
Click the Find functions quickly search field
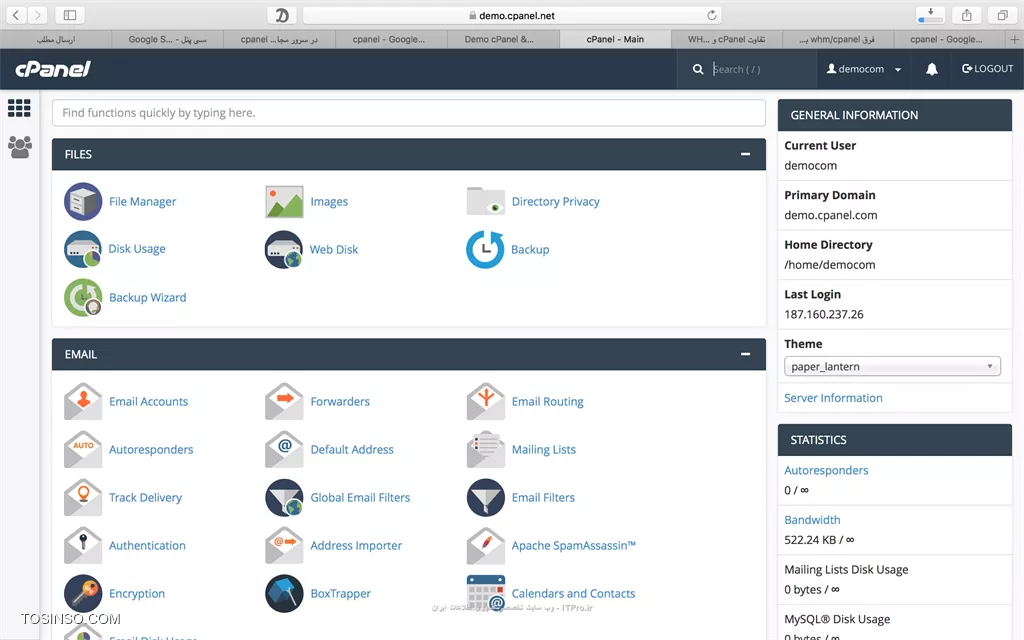click(409, 113)
